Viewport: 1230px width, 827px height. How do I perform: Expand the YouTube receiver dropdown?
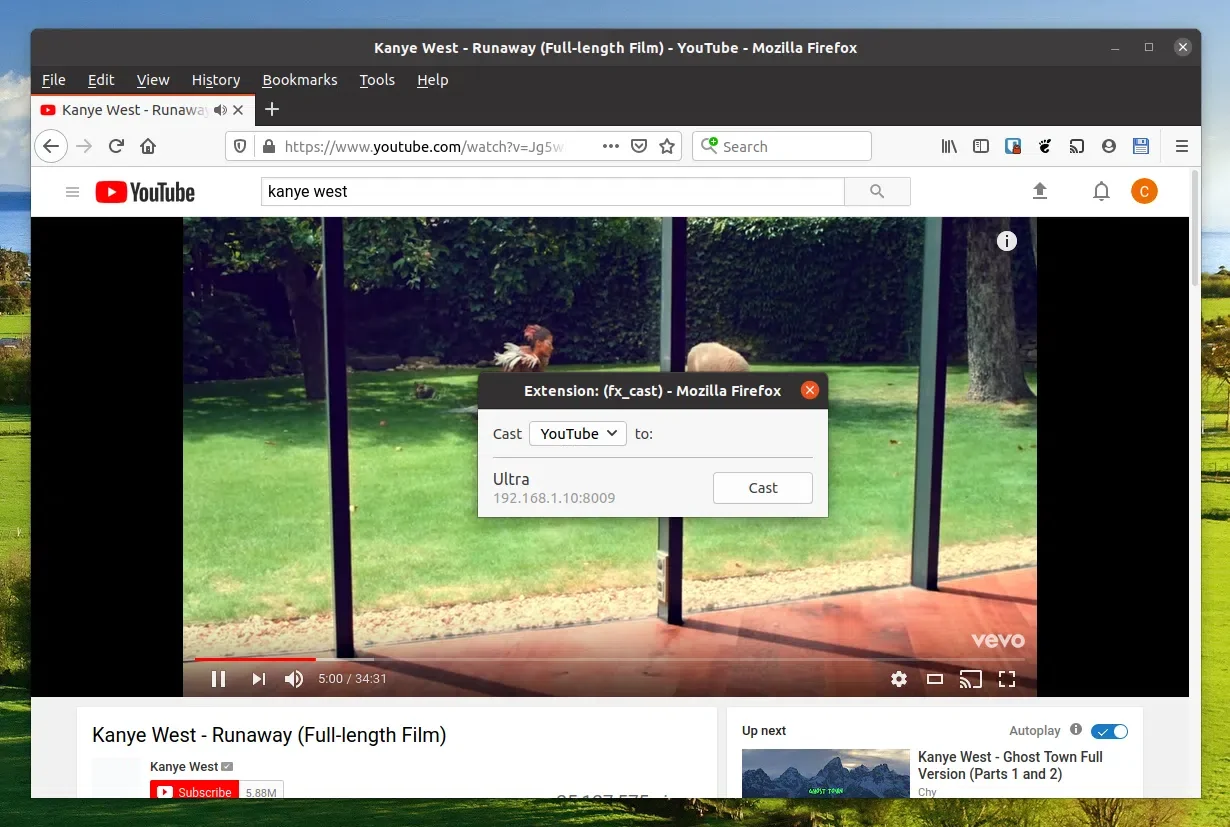[578, 433]
